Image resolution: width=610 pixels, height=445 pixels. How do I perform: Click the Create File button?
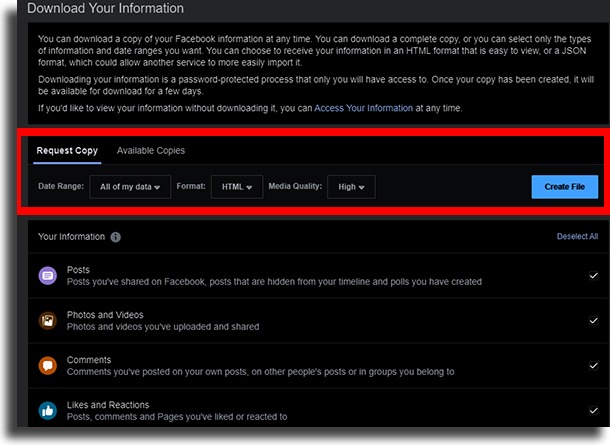point(564,187)
